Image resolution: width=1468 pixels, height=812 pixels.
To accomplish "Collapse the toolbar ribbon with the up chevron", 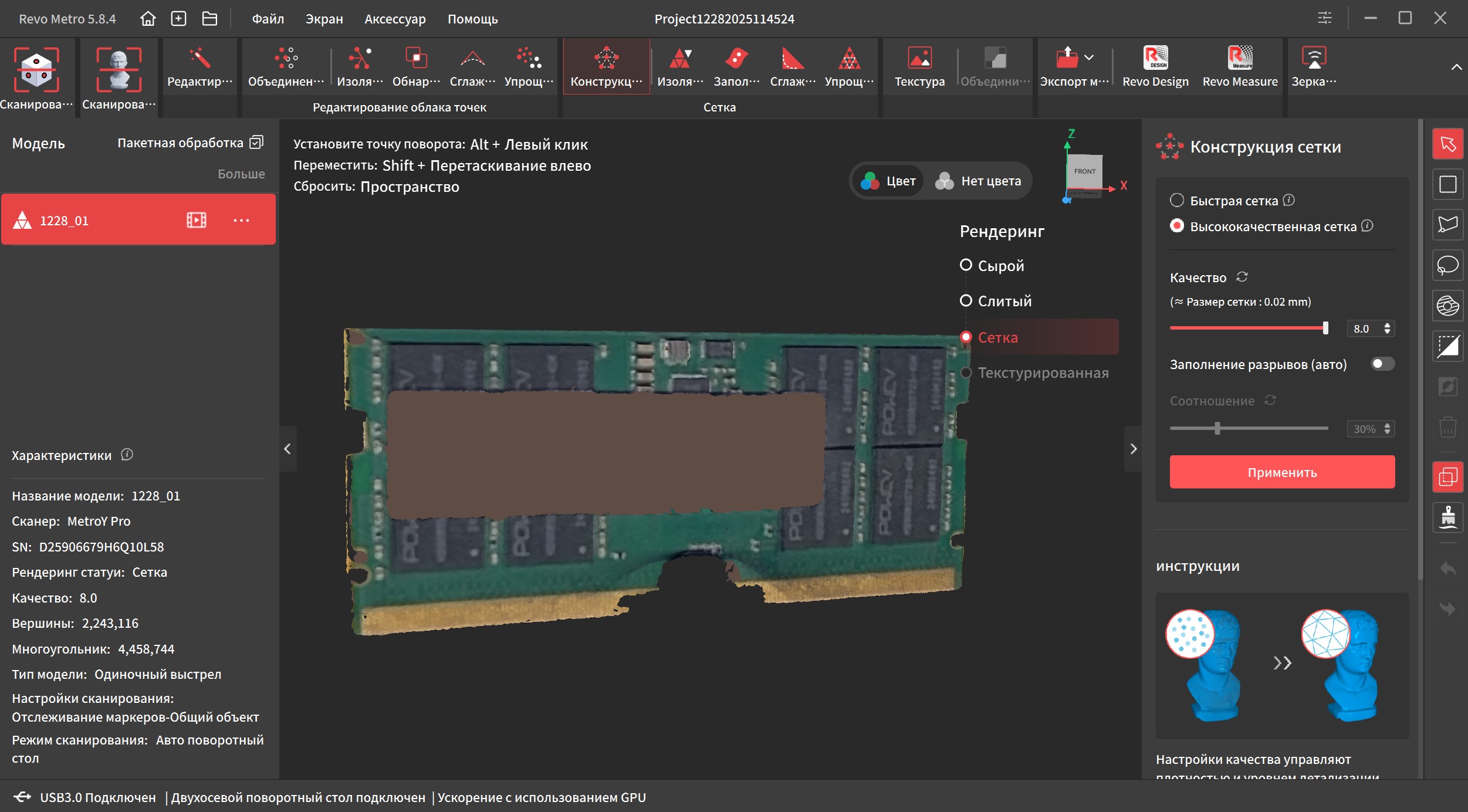I will tap(1456, 67).
